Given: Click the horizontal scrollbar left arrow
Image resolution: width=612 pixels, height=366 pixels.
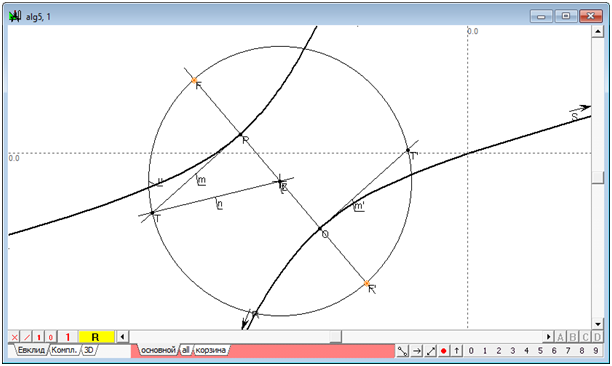Looking at the screenshot, I should tap(123, 336).
